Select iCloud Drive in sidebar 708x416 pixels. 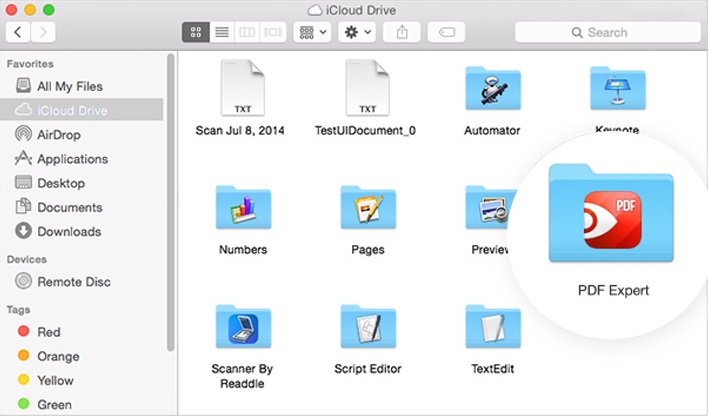(81, 110)
